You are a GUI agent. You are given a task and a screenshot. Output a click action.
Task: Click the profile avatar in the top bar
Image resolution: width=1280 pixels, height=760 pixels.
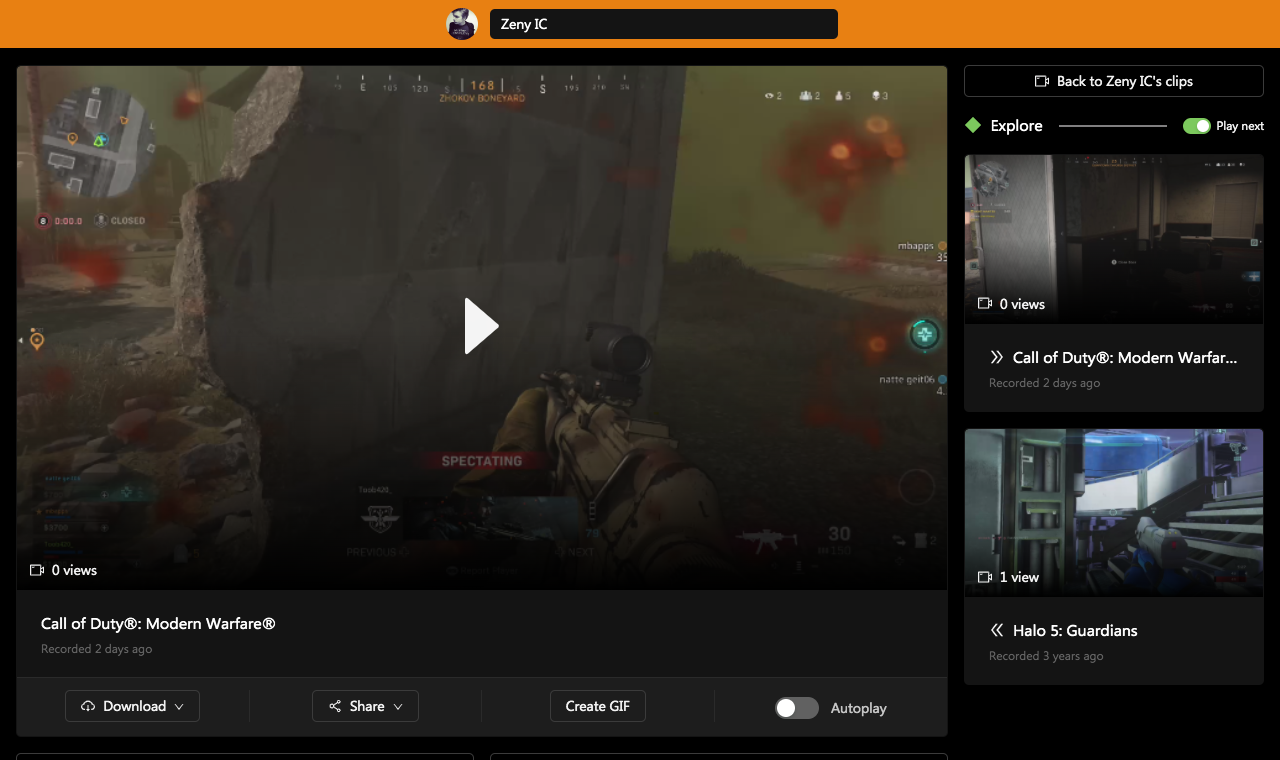click(x=462, y=24)
